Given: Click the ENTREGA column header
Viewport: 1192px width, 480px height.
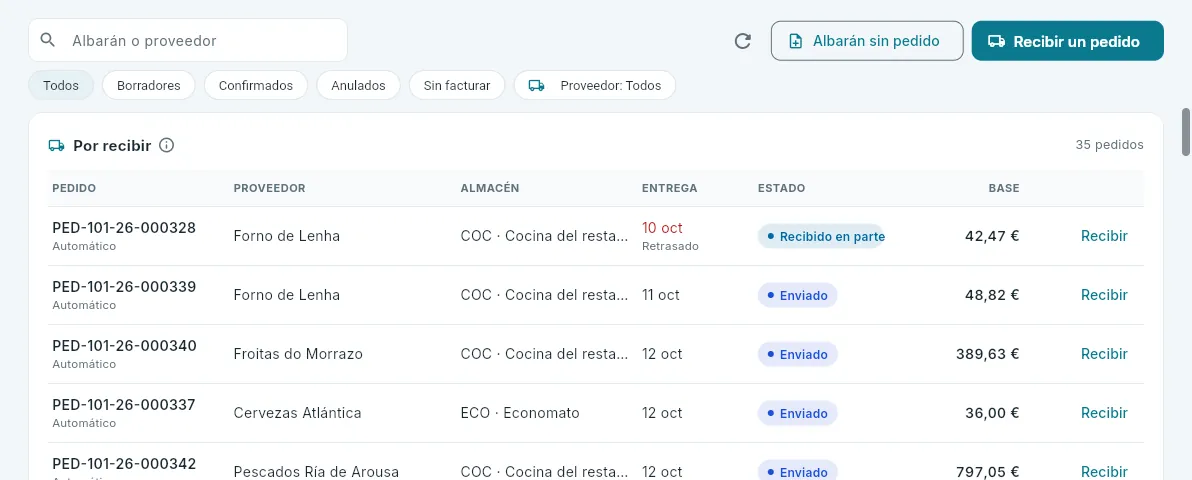Looking at the screenshot, I should coord(669,188).
